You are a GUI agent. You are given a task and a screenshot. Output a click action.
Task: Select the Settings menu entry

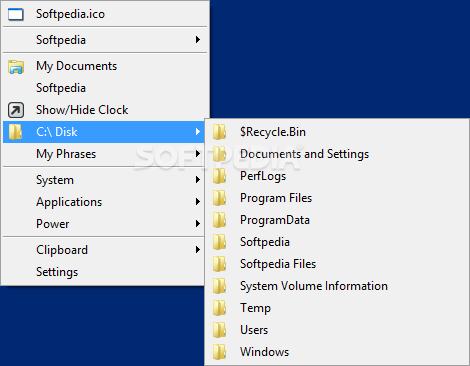click(104, 272)
